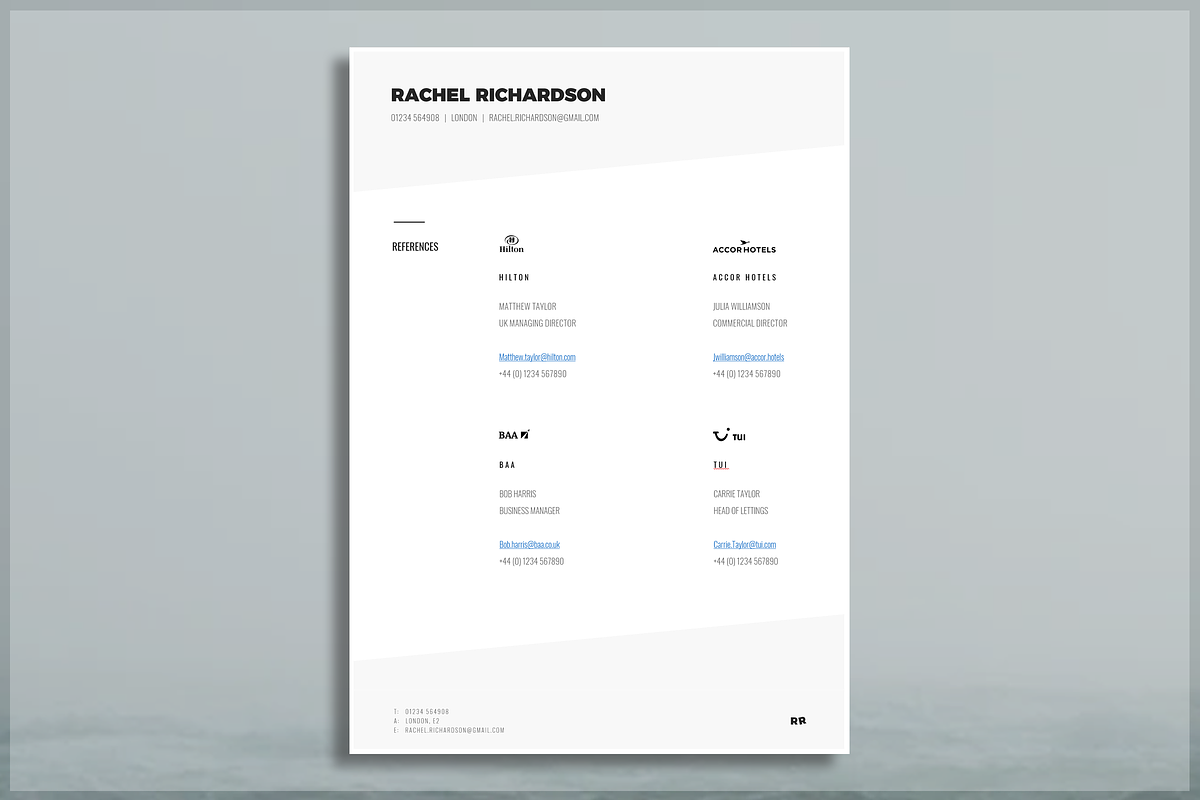Click the HILTON company heading

click(514, 277)
